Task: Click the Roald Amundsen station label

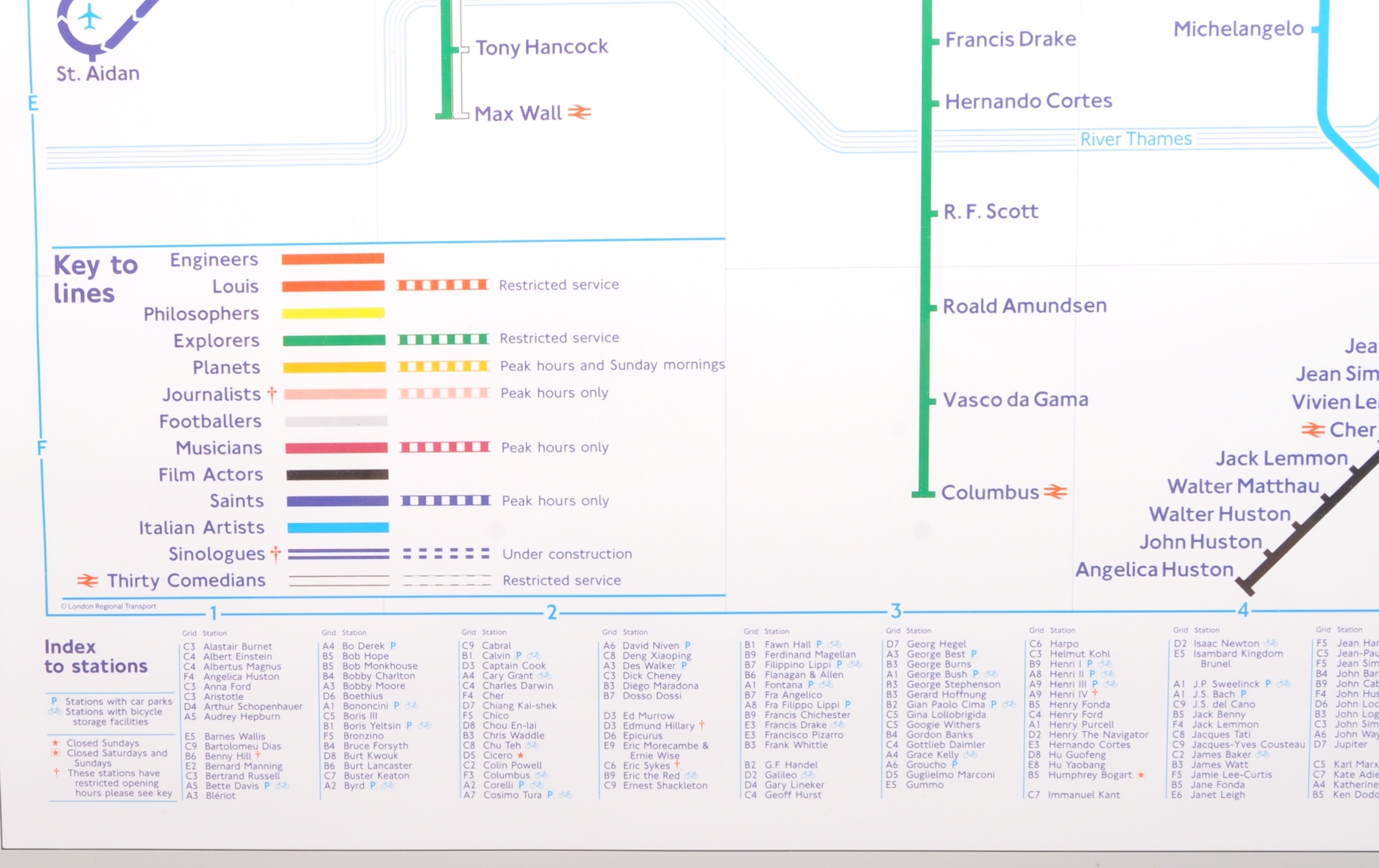Action: (1025, 306)
